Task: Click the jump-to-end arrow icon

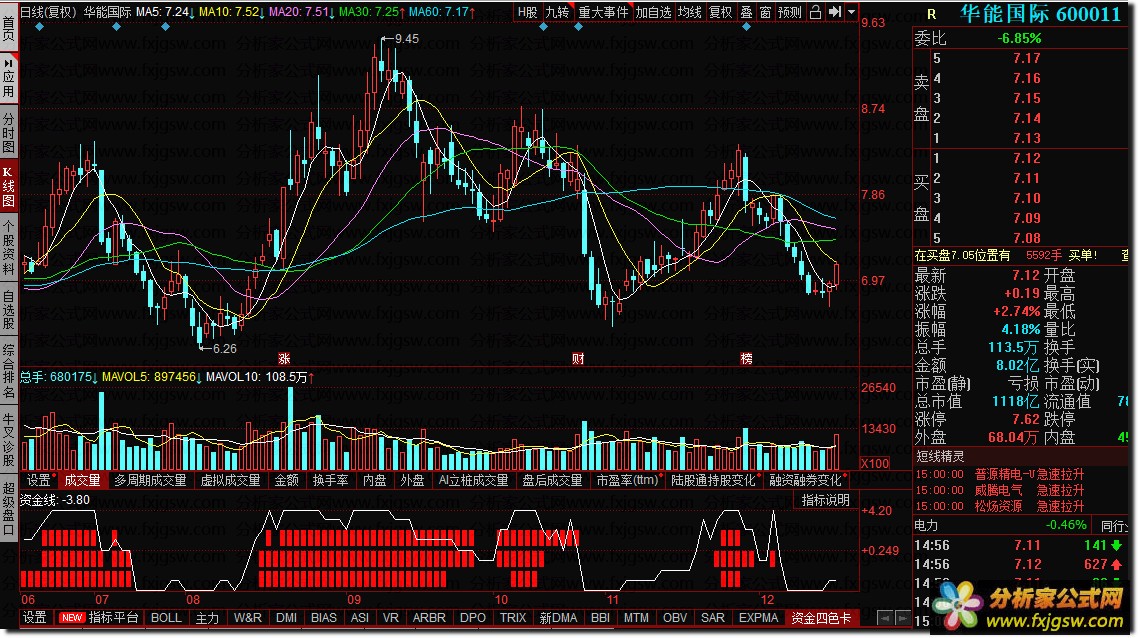Action: [835, 12]
